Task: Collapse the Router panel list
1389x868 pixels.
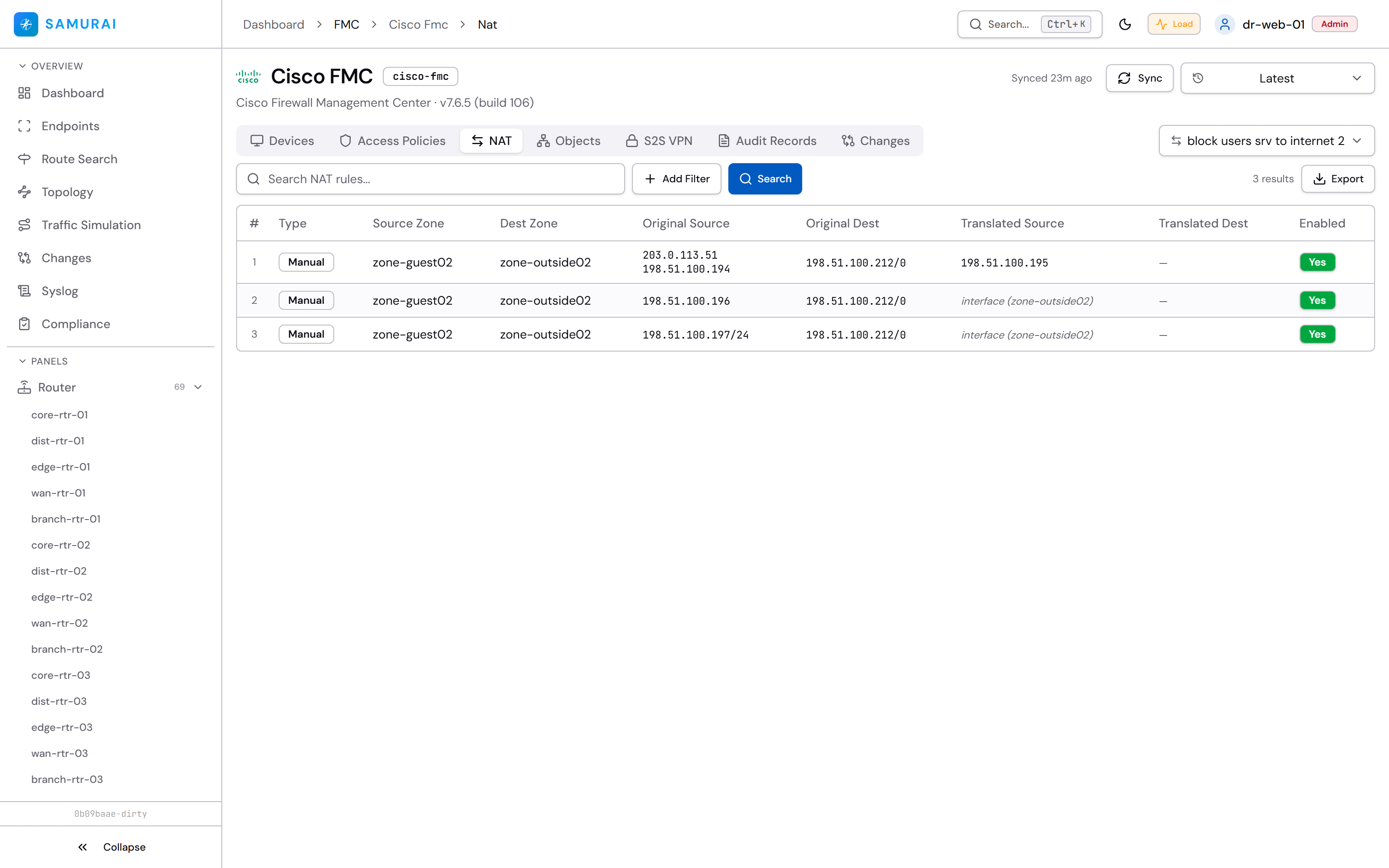Action: point(198,387)
